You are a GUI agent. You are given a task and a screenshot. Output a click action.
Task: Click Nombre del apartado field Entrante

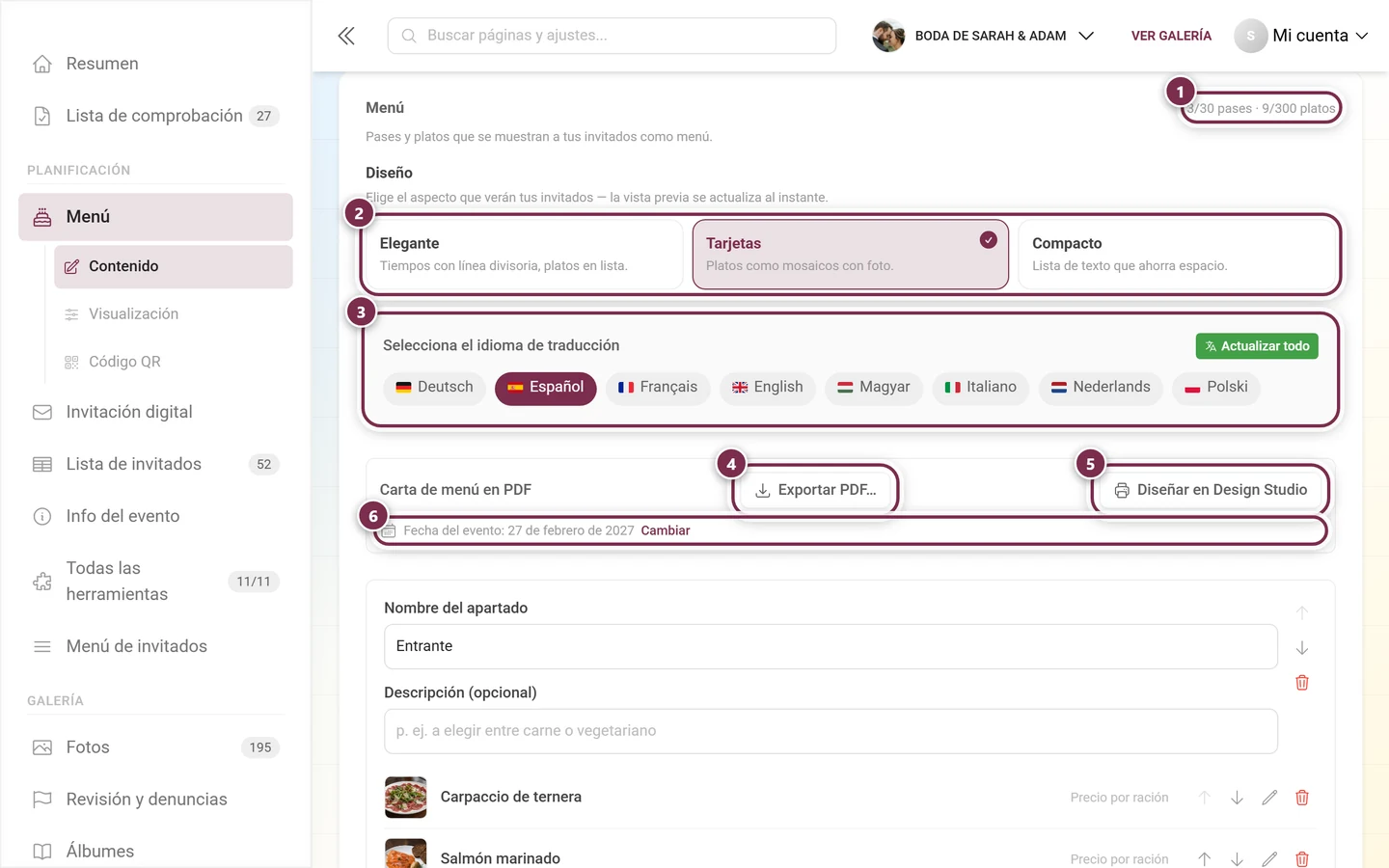[831, 646]
